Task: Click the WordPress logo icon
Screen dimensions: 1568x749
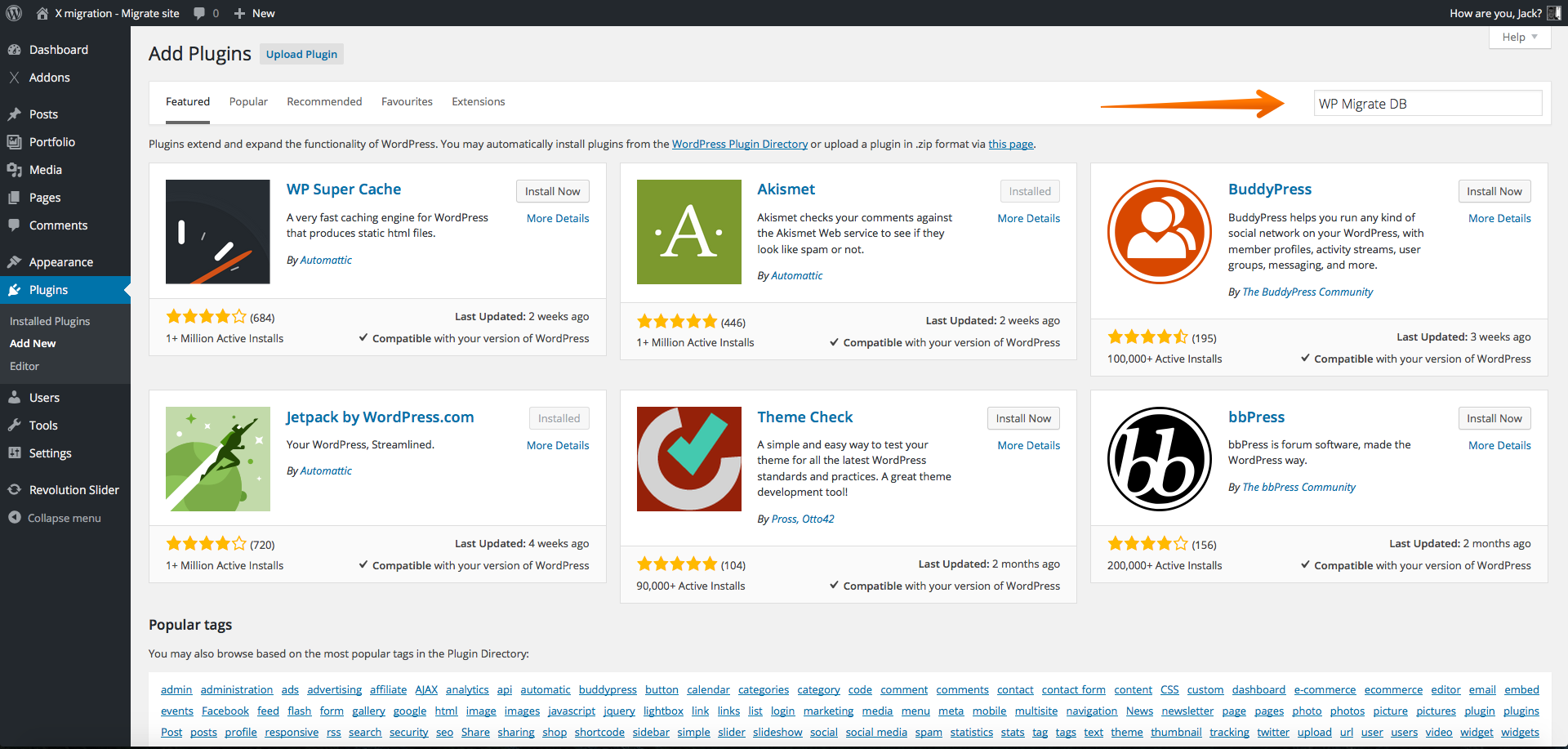Action: [14, 13]
